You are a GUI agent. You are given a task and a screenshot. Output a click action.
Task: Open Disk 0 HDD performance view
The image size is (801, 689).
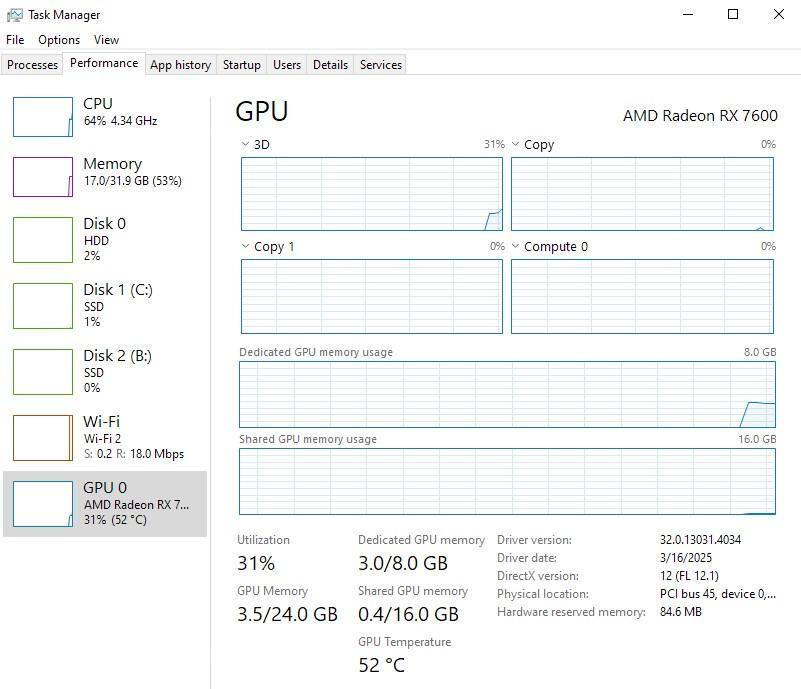(x=43, y=239)
